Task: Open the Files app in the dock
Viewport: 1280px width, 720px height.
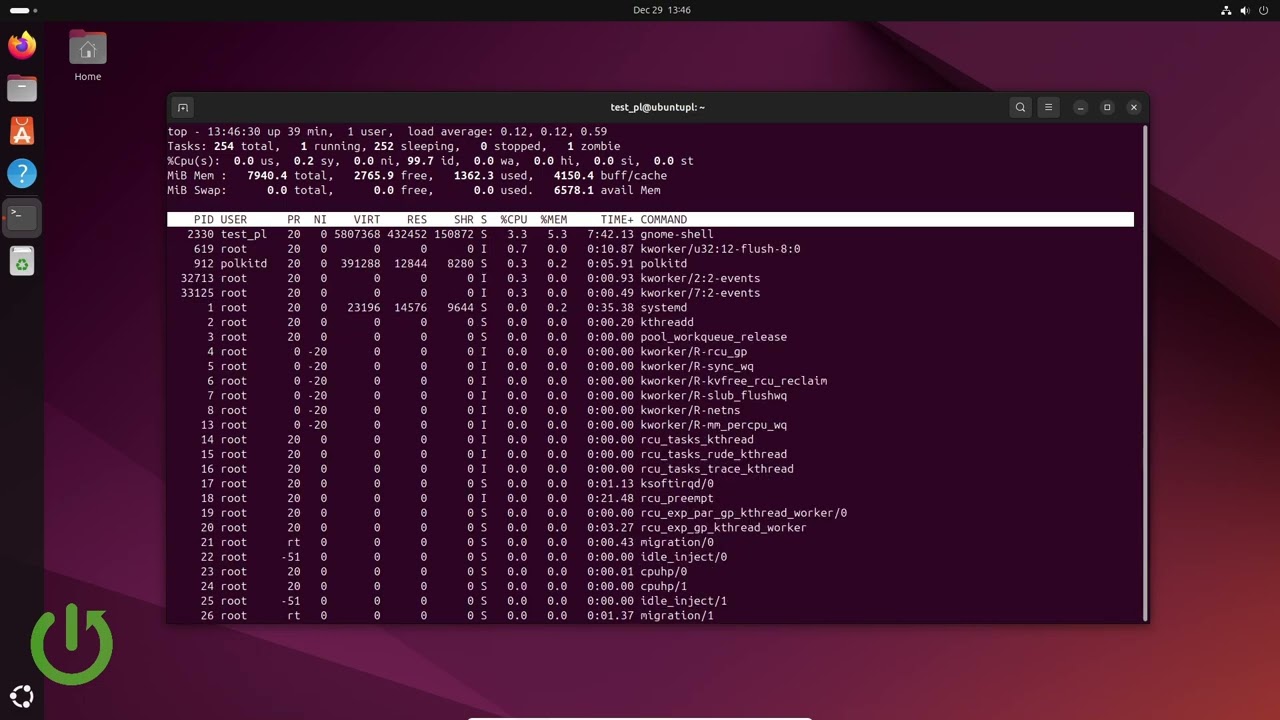Action: pos(22,88)
